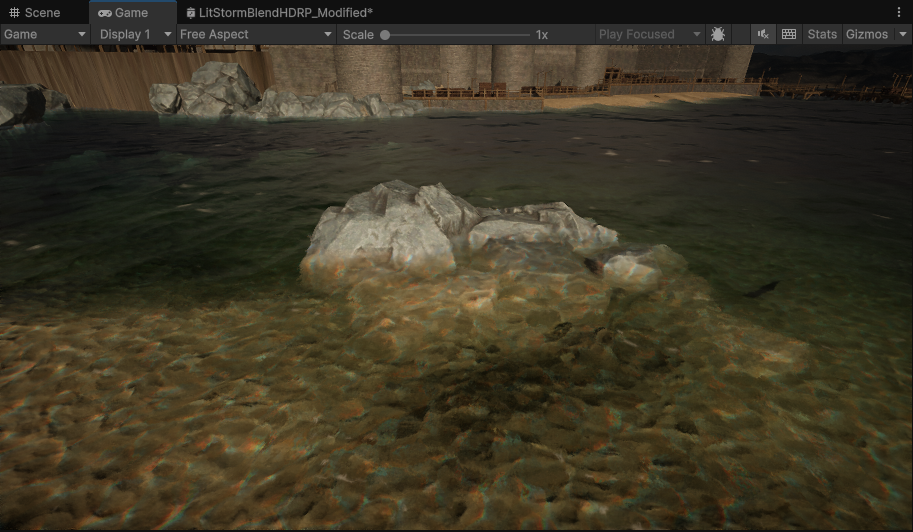913x532 pixels.
Task: Switch to the Scene tab
Action: click(x=35, y=13)
